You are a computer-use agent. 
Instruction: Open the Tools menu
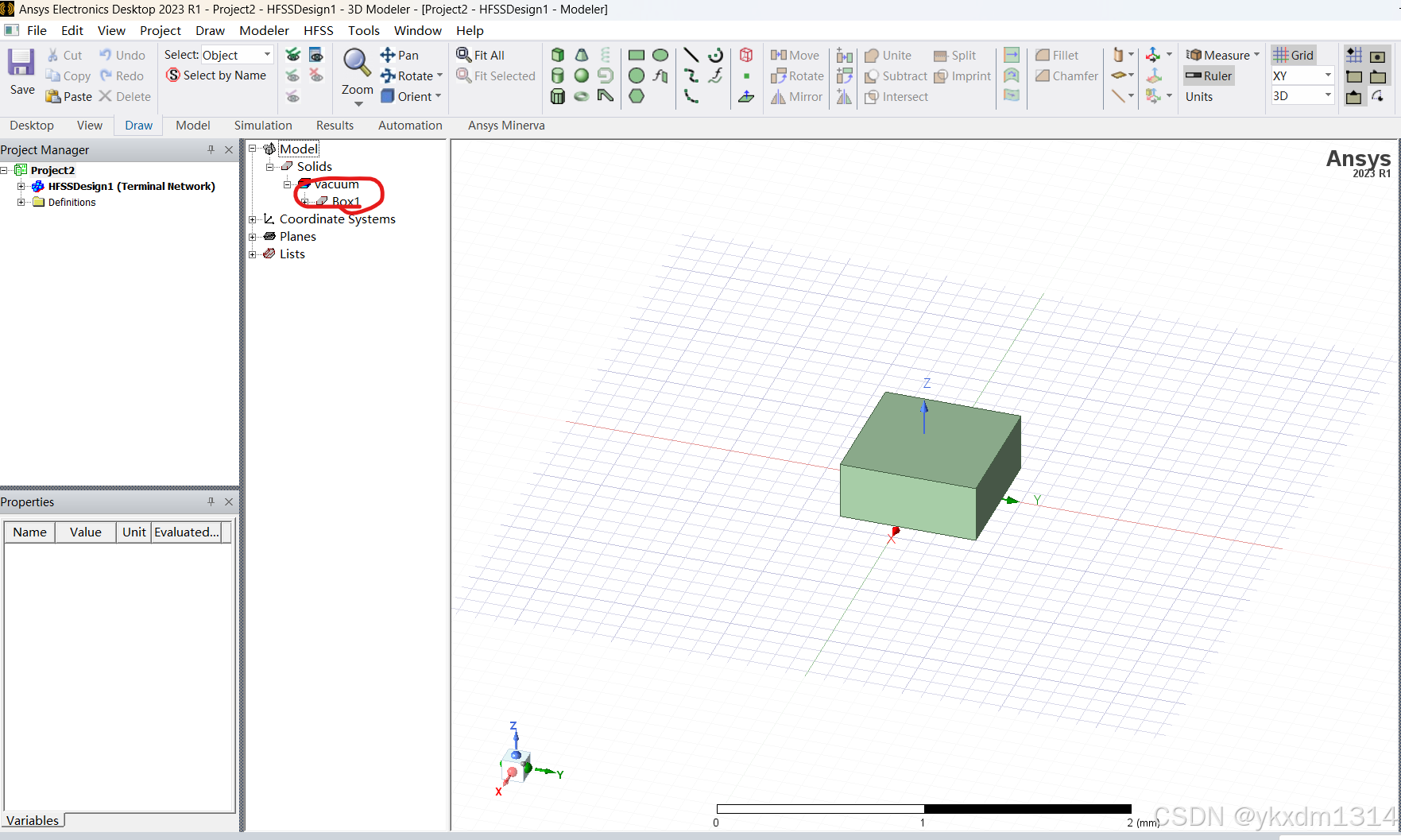(364, 30)
